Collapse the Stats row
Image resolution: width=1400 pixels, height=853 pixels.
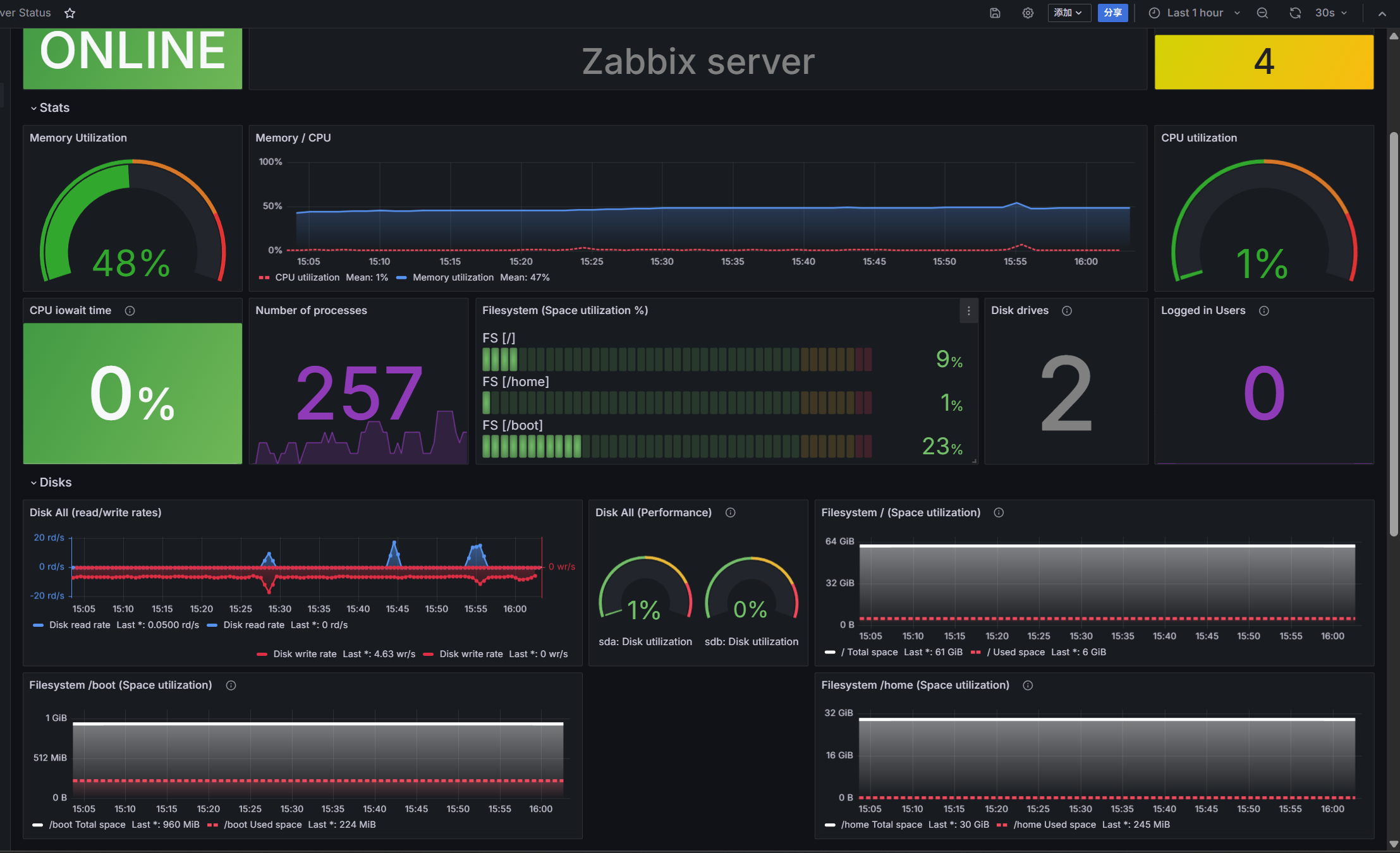[x=50, y=107]
